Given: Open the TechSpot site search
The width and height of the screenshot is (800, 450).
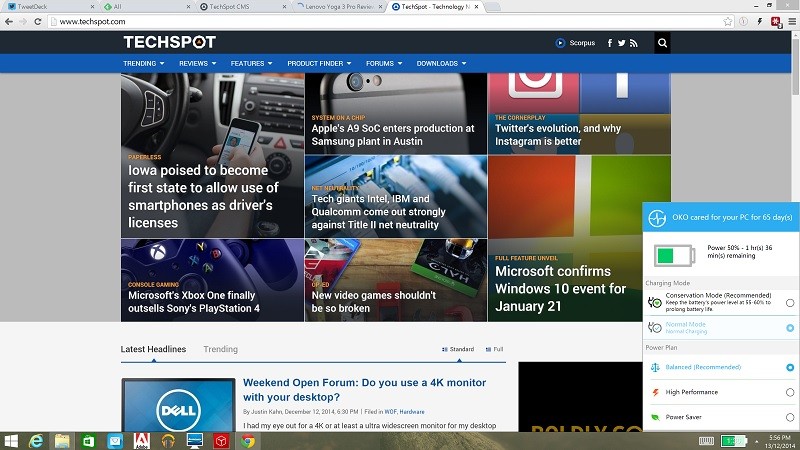Looking at the screenshot, I should click(662, 43).
